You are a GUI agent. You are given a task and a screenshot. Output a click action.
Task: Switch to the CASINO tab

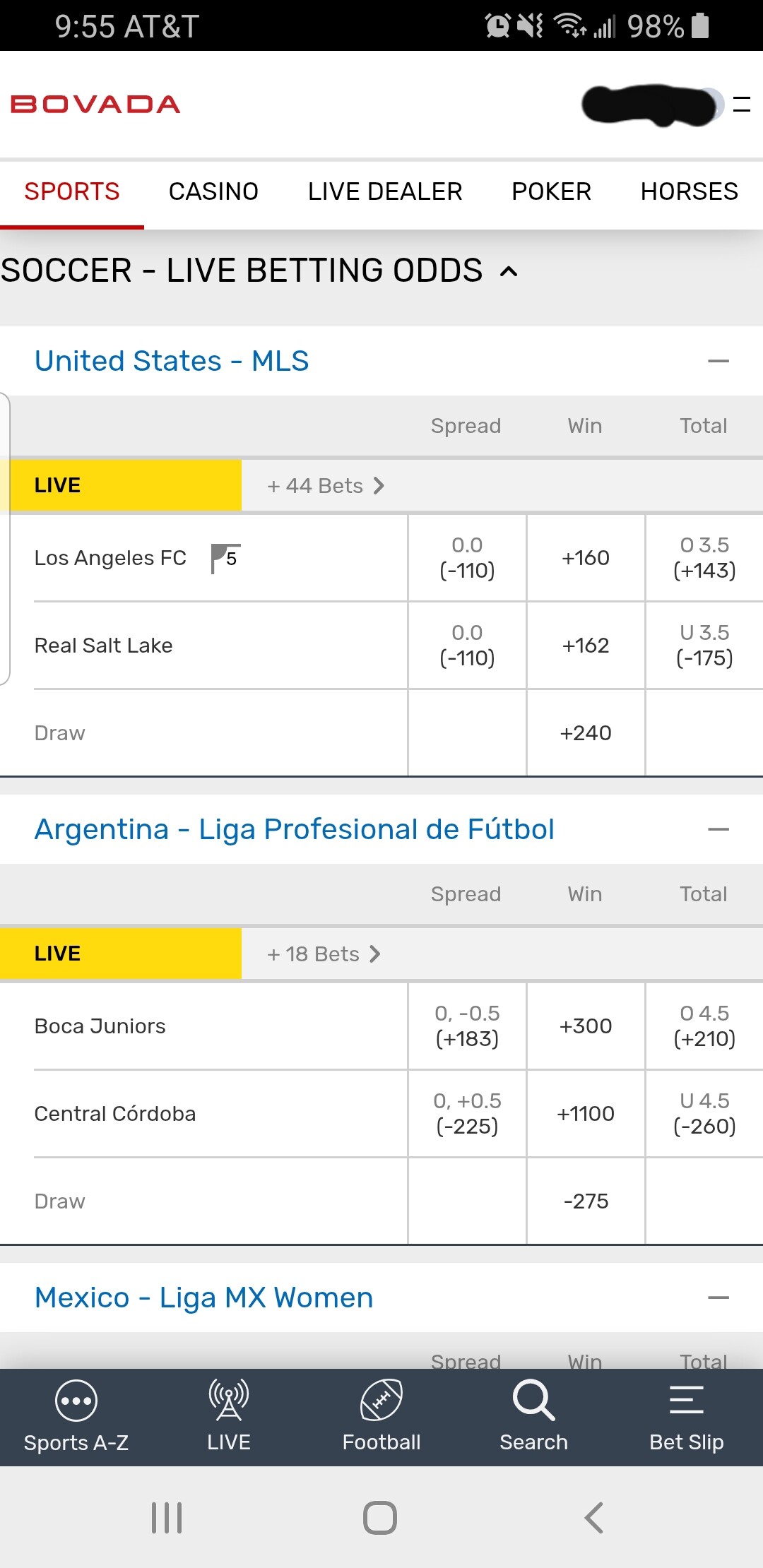pyautogui.click(x=213, y=191)
